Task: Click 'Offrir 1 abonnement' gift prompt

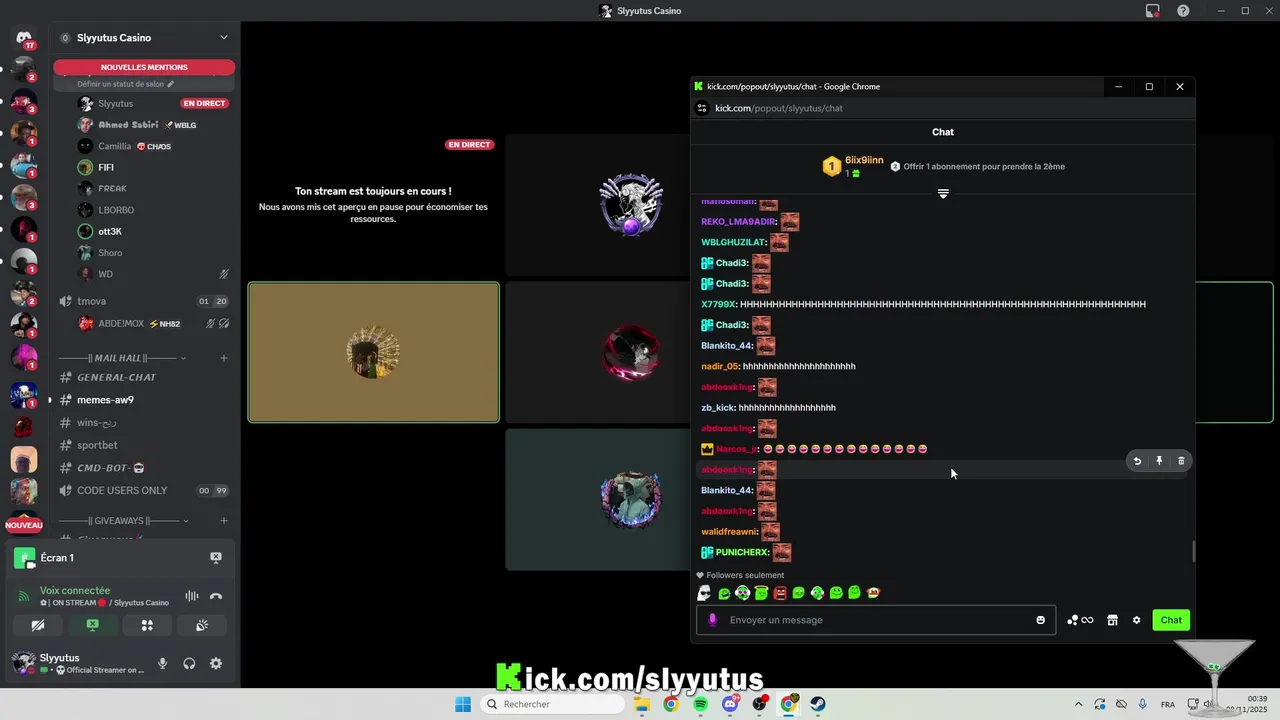Action: tap(977, 167)
